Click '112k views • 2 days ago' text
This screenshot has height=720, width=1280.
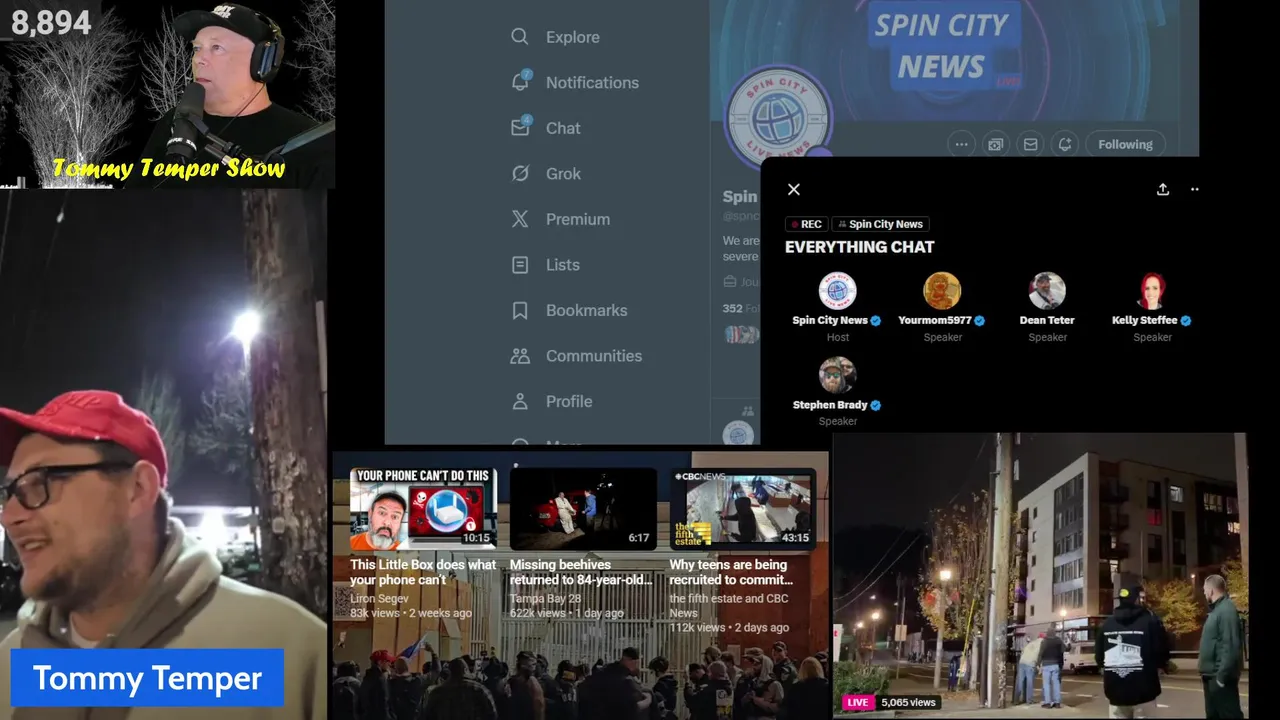tap(729, 627)
